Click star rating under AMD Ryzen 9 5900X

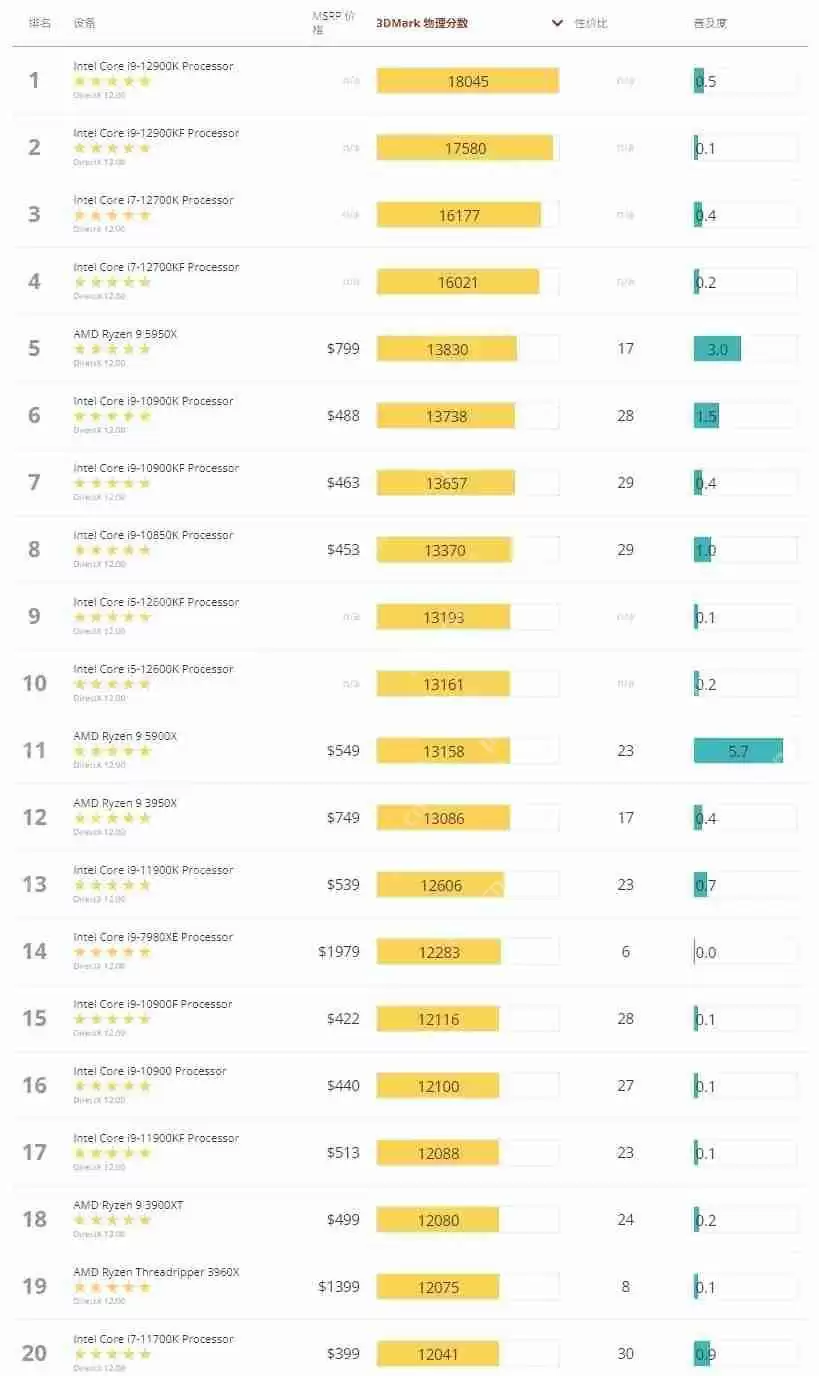tap(112, 751)
